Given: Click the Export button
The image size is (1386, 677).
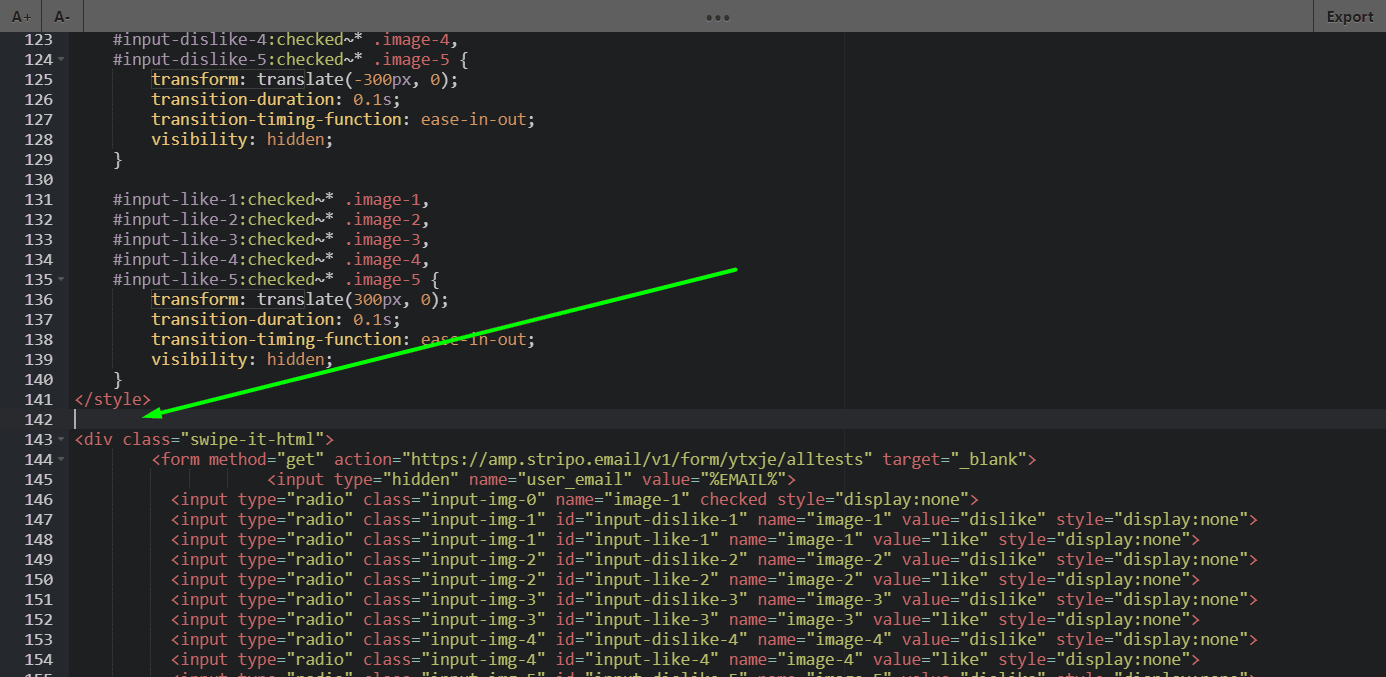Looking at the screenshot, I should point(1349,16).
